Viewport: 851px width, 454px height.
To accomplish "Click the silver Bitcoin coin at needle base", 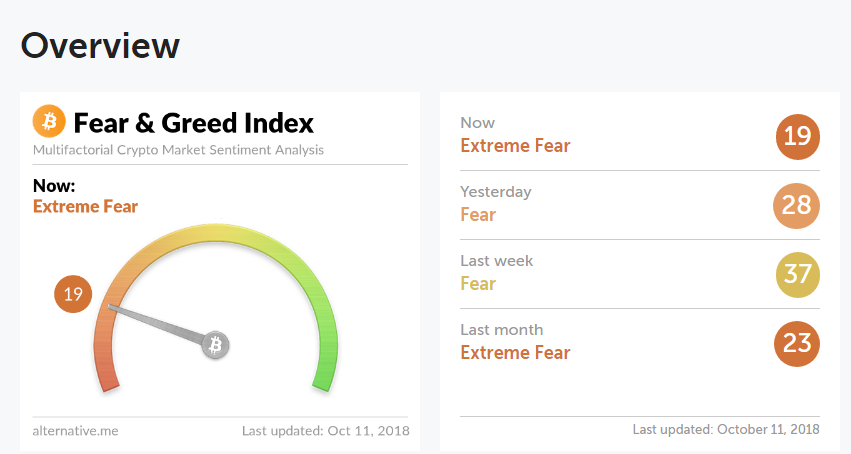I will pos(215,346).
